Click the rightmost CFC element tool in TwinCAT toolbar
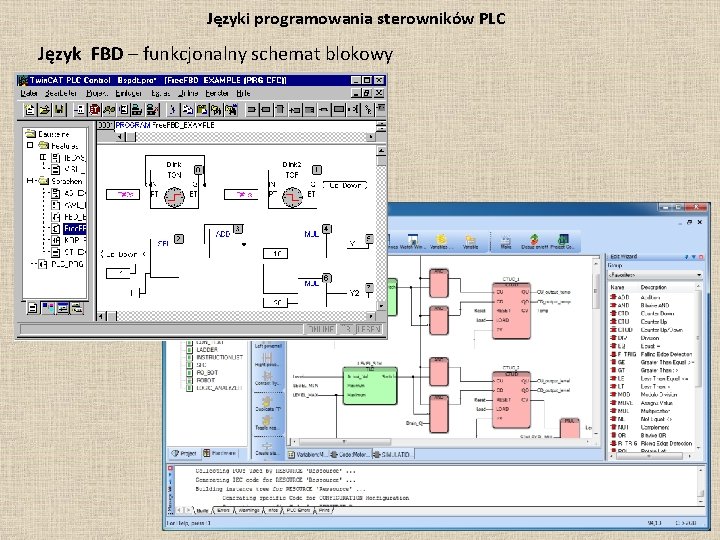Viewport: 720px width, 540px height. (381, 110)
